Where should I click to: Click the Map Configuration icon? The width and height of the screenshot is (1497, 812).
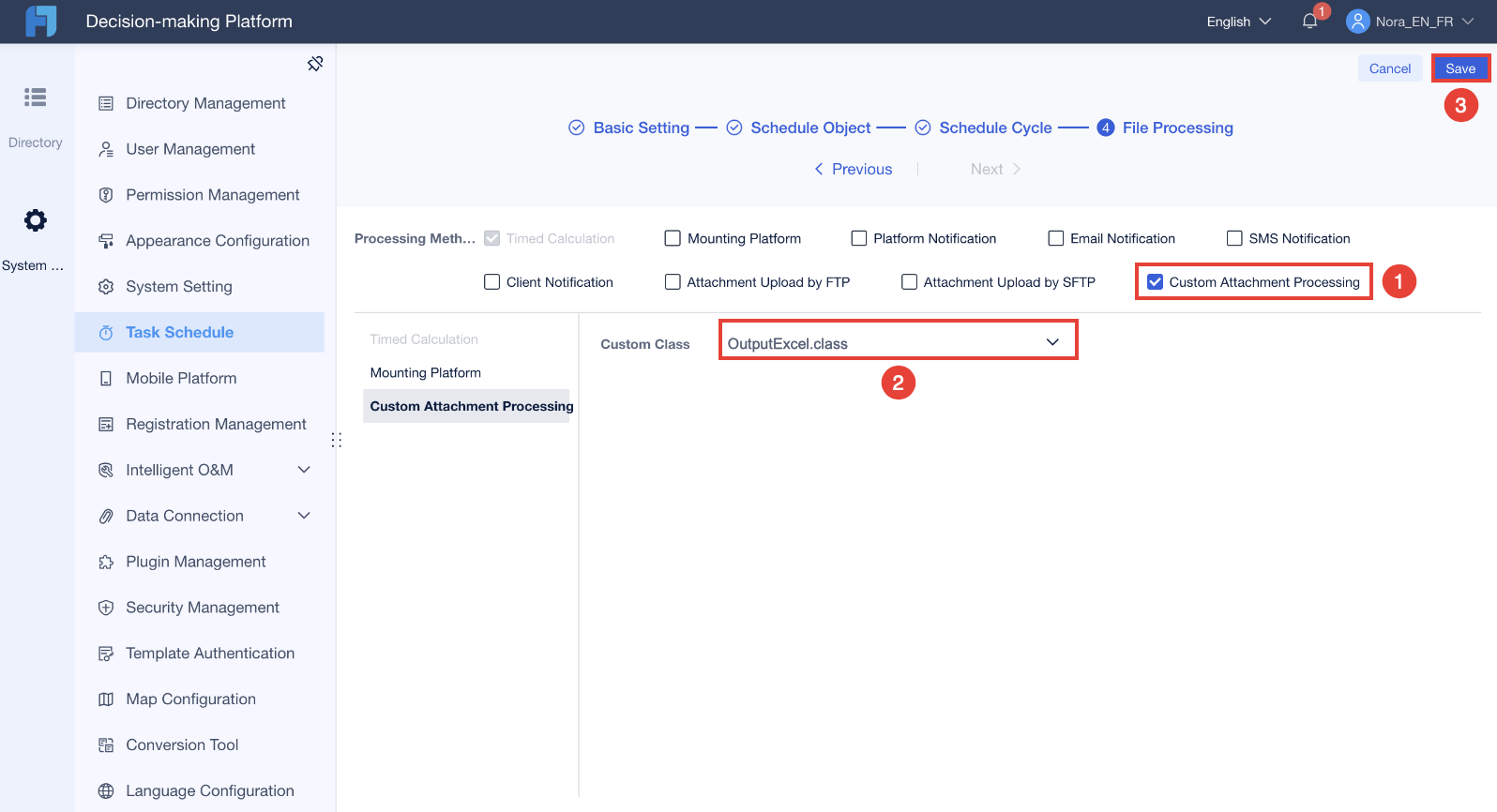[106, 699]
